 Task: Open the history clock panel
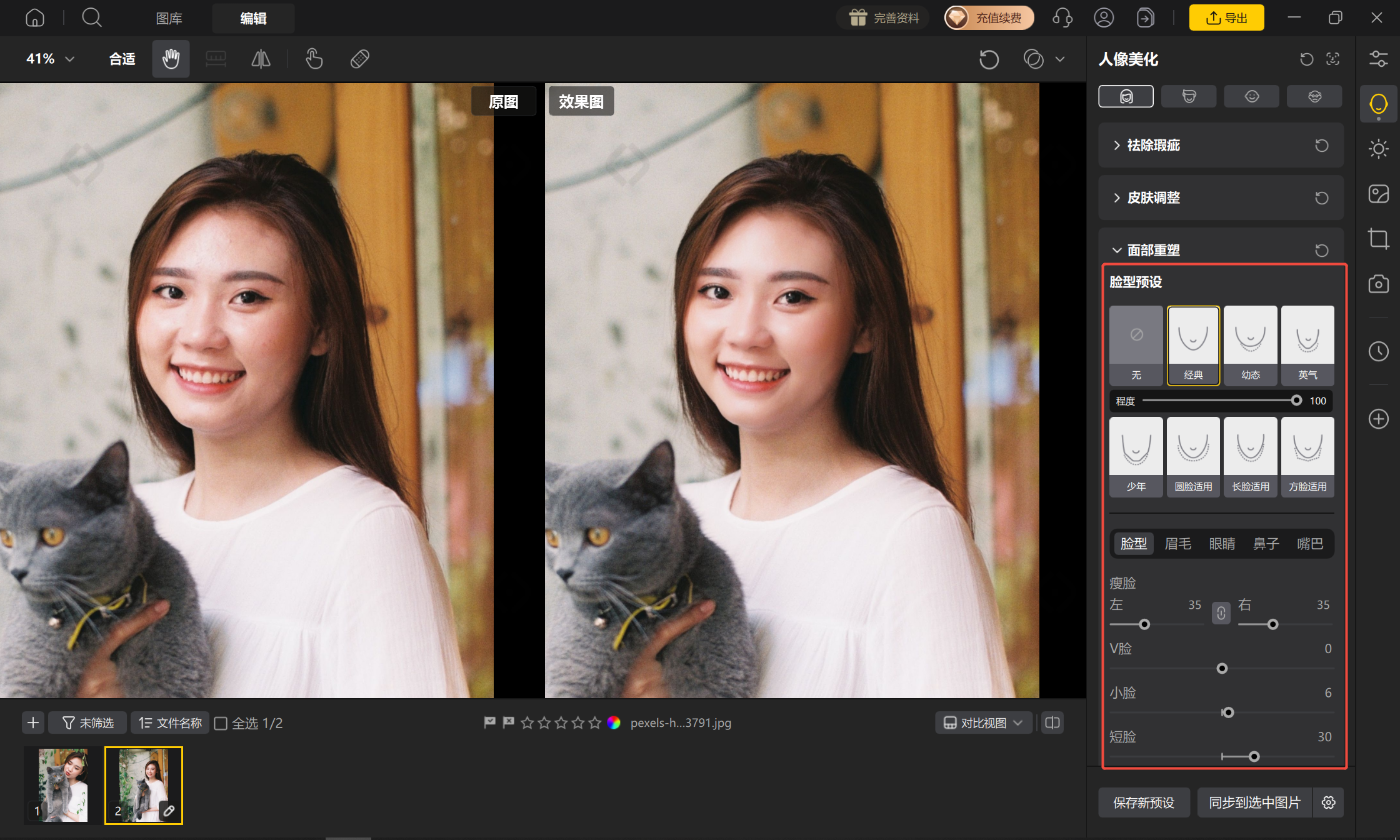(1378, 351)
